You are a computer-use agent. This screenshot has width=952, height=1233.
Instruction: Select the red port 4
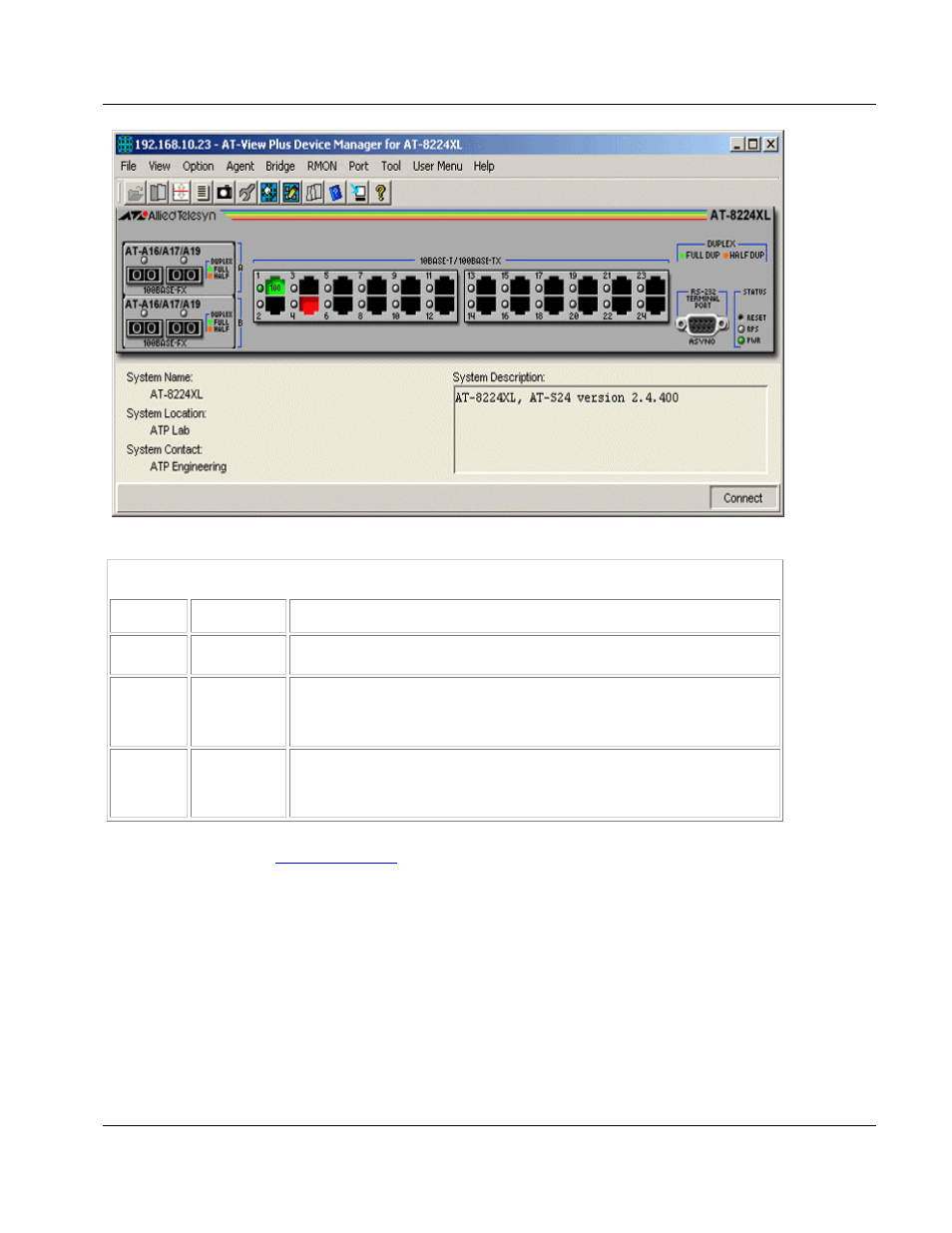pyautogui.click(x=309, y=305)
